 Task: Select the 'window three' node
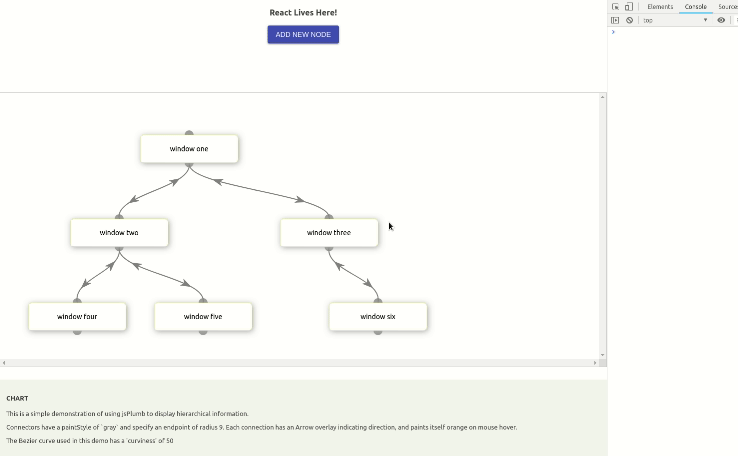tap(329, 233)
